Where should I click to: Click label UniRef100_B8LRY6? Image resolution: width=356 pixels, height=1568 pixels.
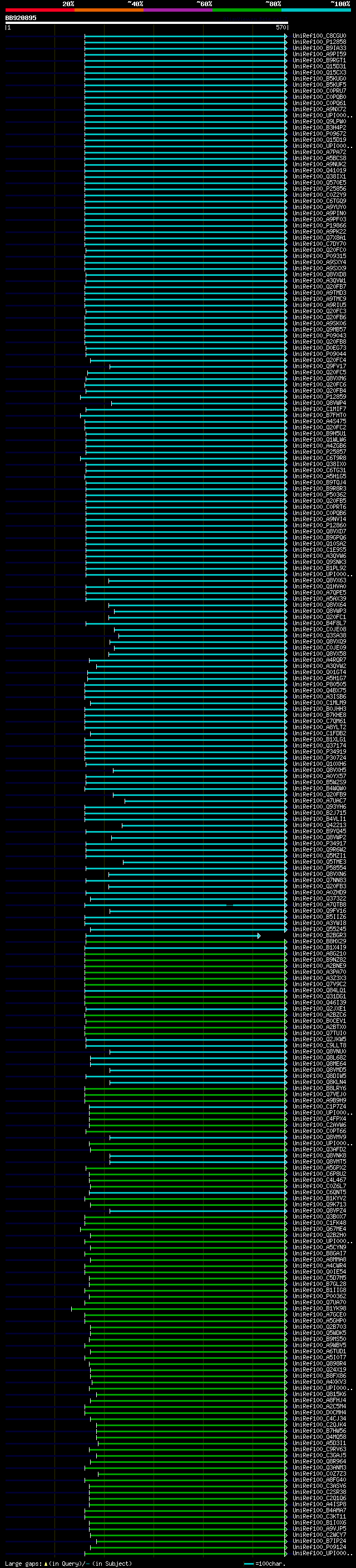(x=319, y=1088)
